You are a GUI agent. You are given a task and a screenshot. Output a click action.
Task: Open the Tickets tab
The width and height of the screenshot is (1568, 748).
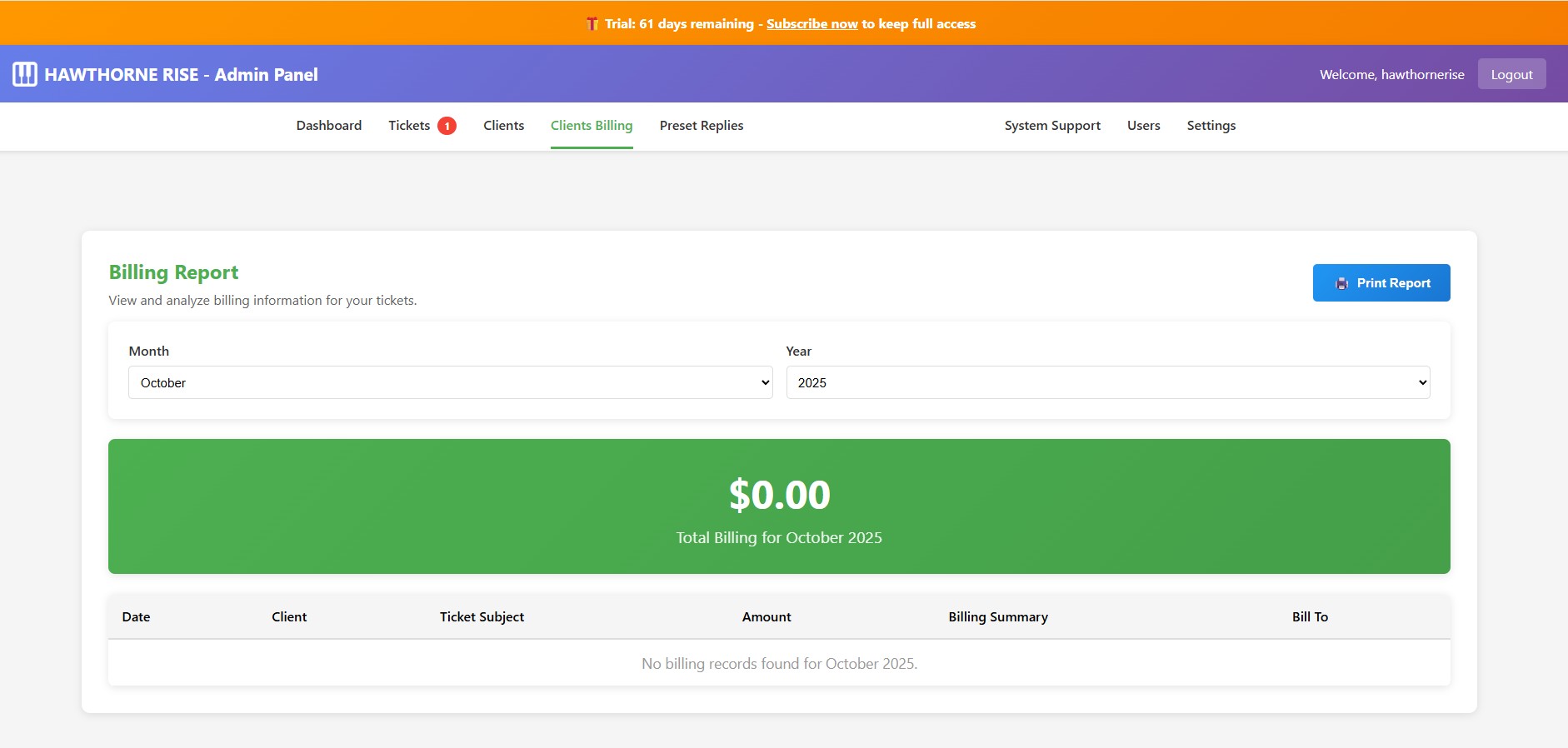[x=409, y=126]
